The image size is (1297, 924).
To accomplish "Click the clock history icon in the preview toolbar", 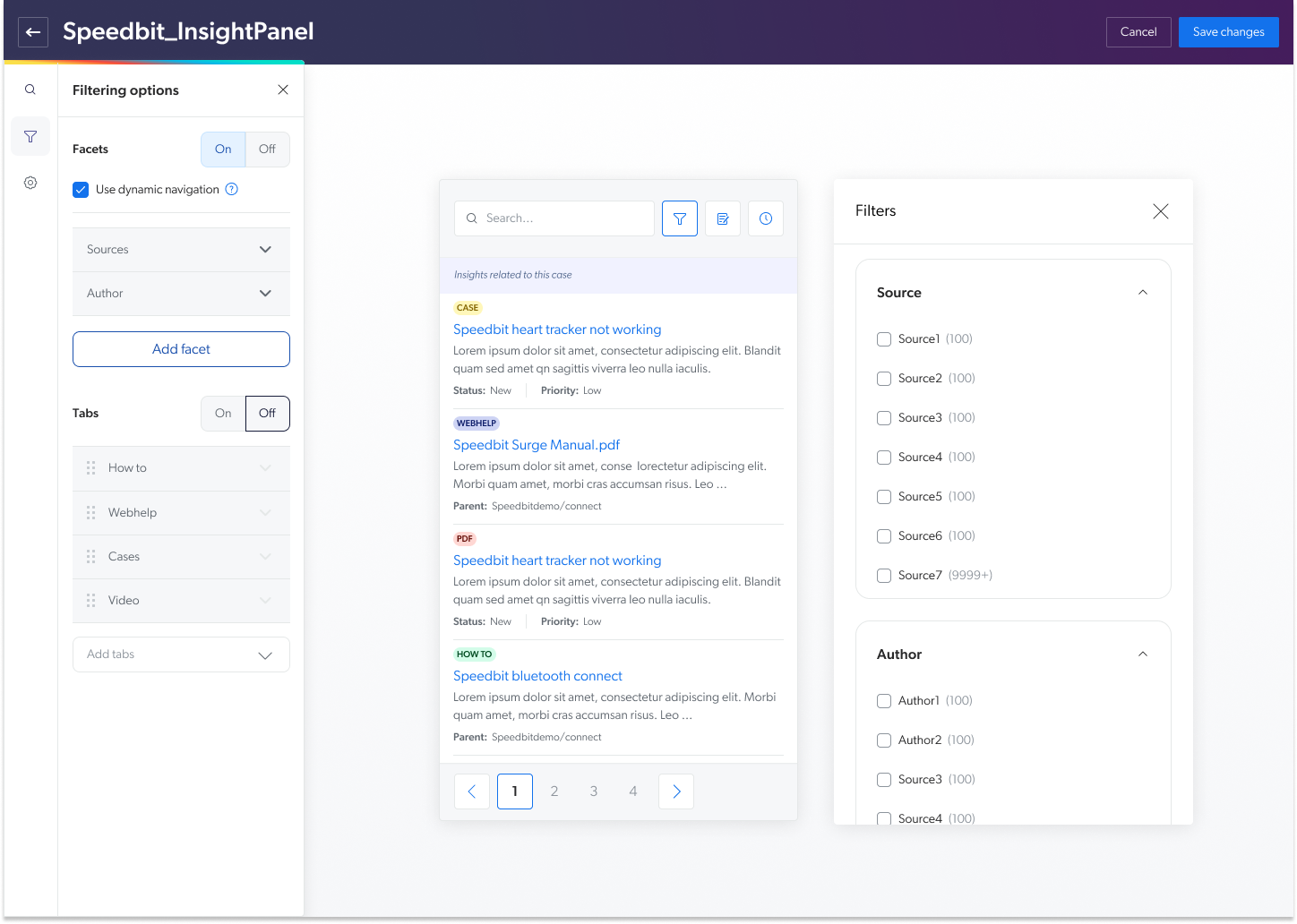I will click(x=765, y=218).
